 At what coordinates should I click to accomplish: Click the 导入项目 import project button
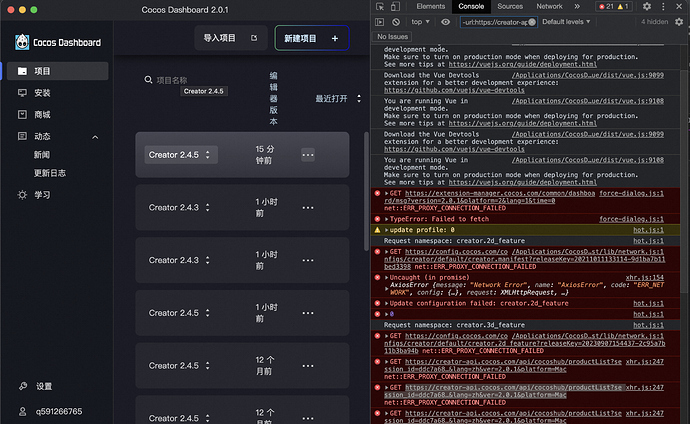(x=231, y=38)
